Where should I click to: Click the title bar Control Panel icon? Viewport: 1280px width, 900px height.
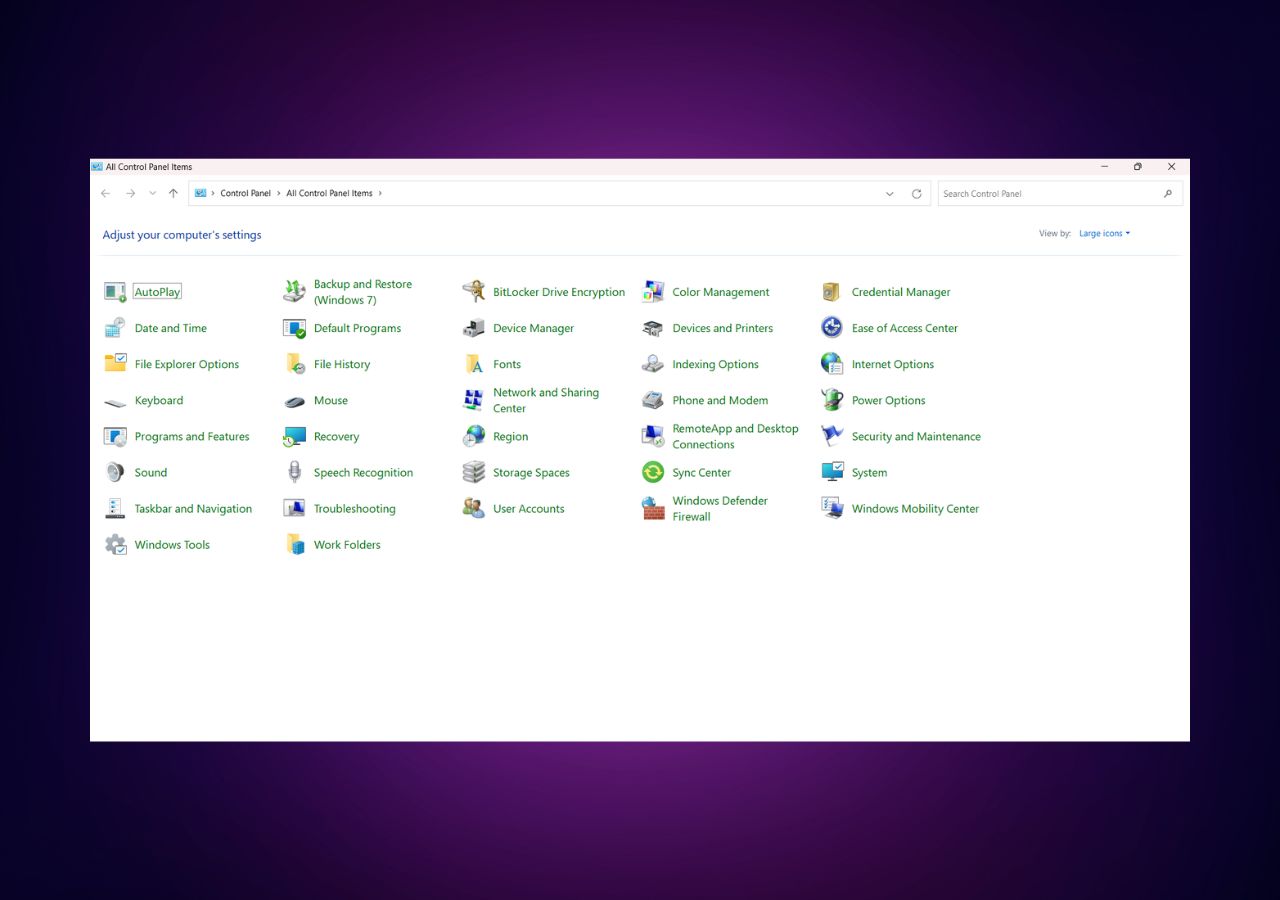click(x=97, y=167)
